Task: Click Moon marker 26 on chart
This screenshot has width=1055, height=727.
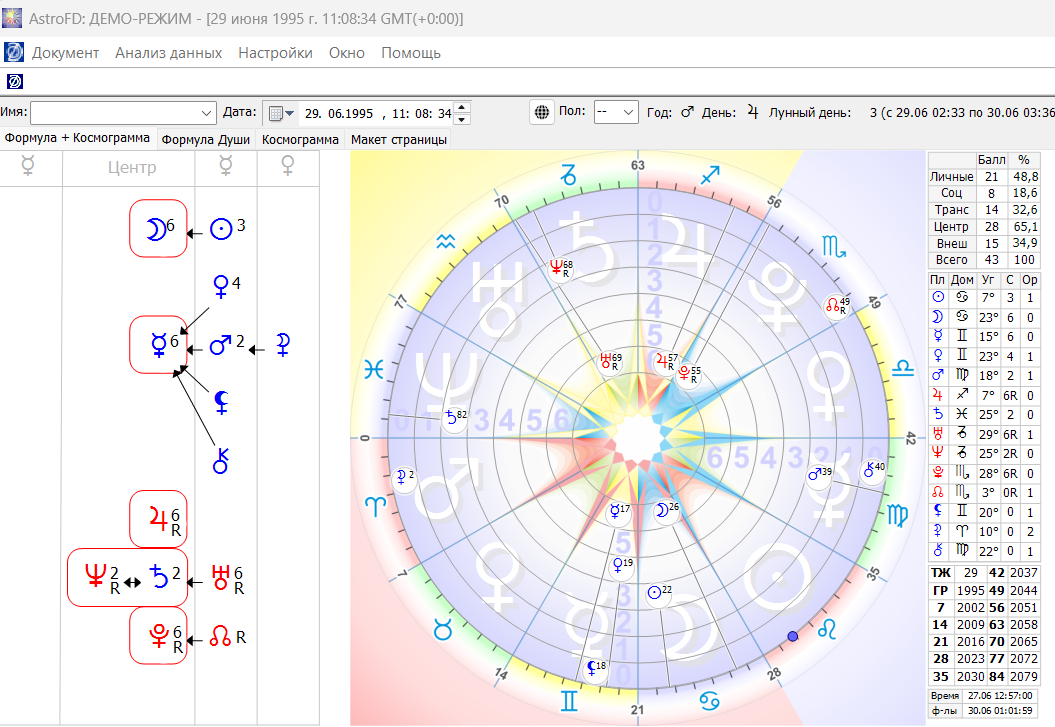Action: pos(666,510)
